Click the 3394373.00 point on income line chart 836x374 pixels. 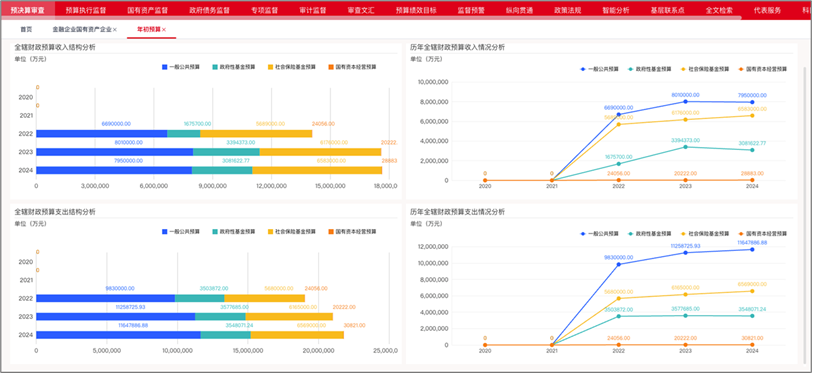(x=685, y=147)
